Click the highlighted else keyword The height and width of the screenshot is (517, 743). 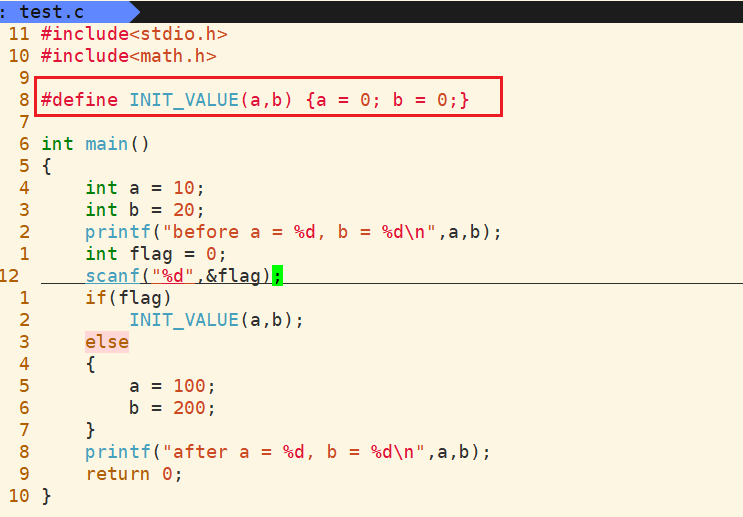(106, 342)
